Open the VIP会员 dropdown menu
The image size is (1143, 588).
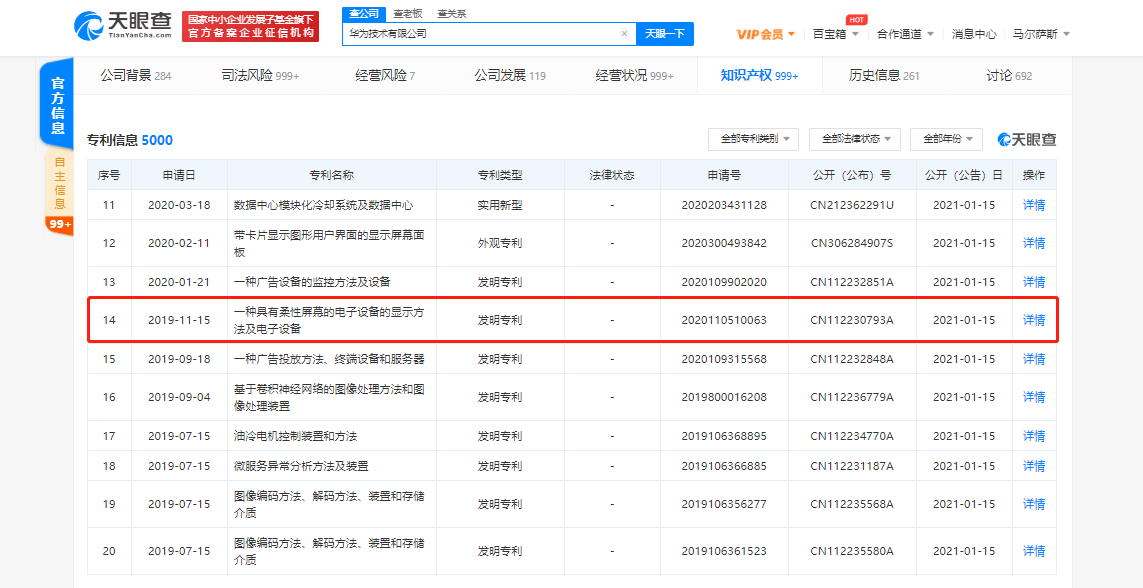(765, 34)
